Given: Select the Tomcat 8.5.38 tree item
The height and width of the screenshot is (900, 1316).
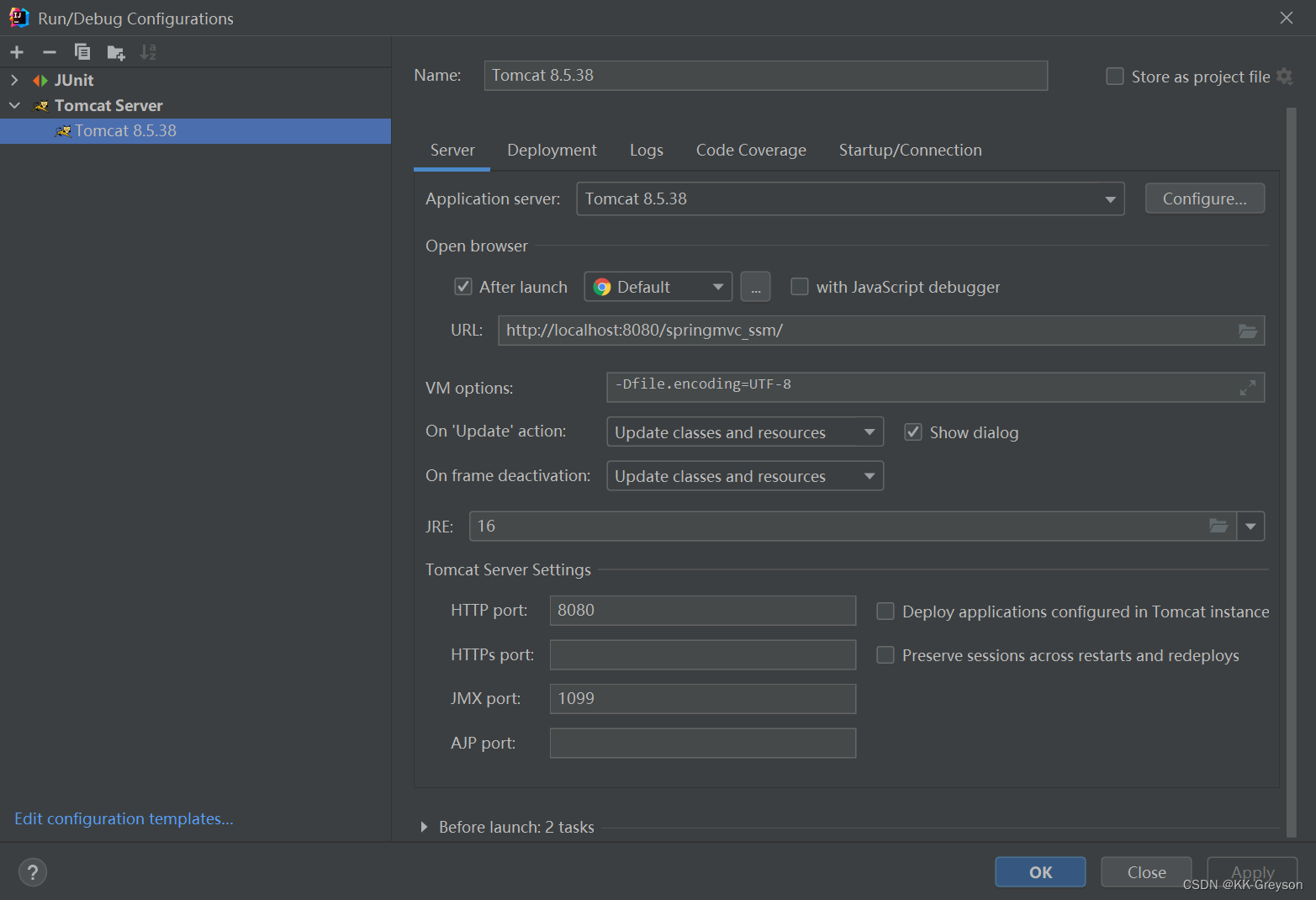Looking at the screenshot, I should [195, 131].
